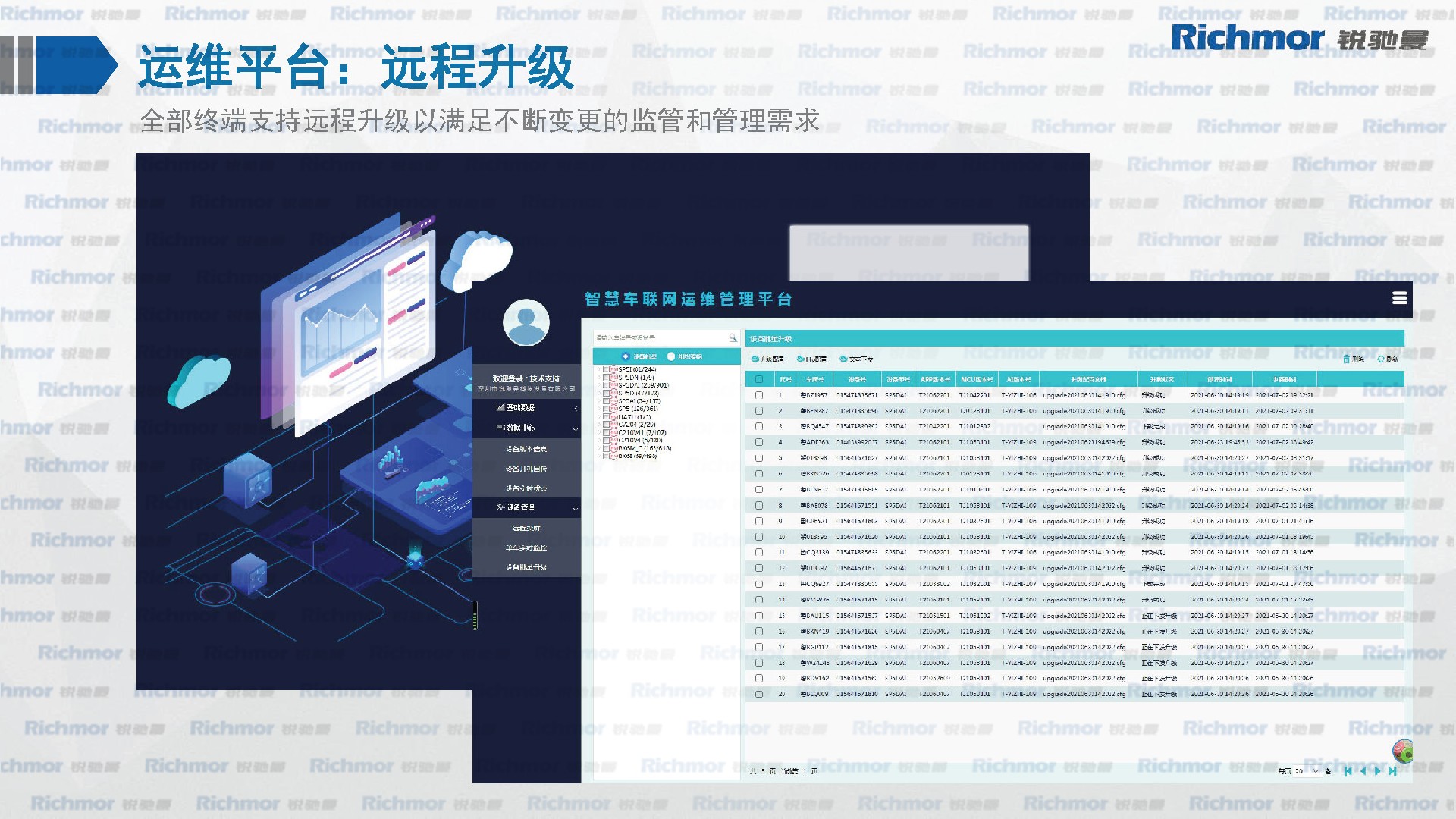The width and height of the screenshot is (1456, 819).
Task: Expand the SP5 (126/361) tree node
Action: click(600, 409)
